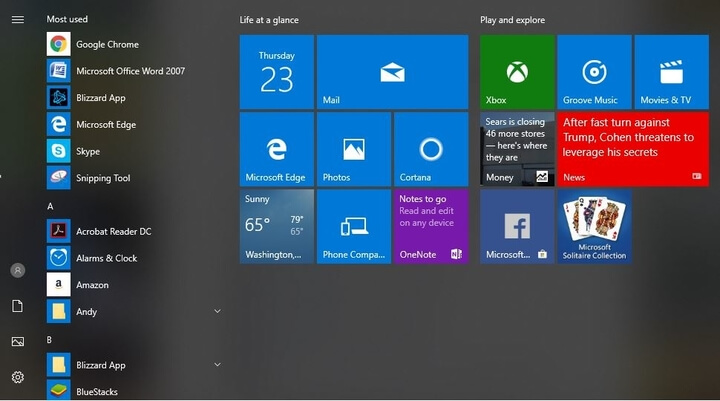The image size is (720, 401).
Task: Open the Photos tile
Action: tap(354, 149)
